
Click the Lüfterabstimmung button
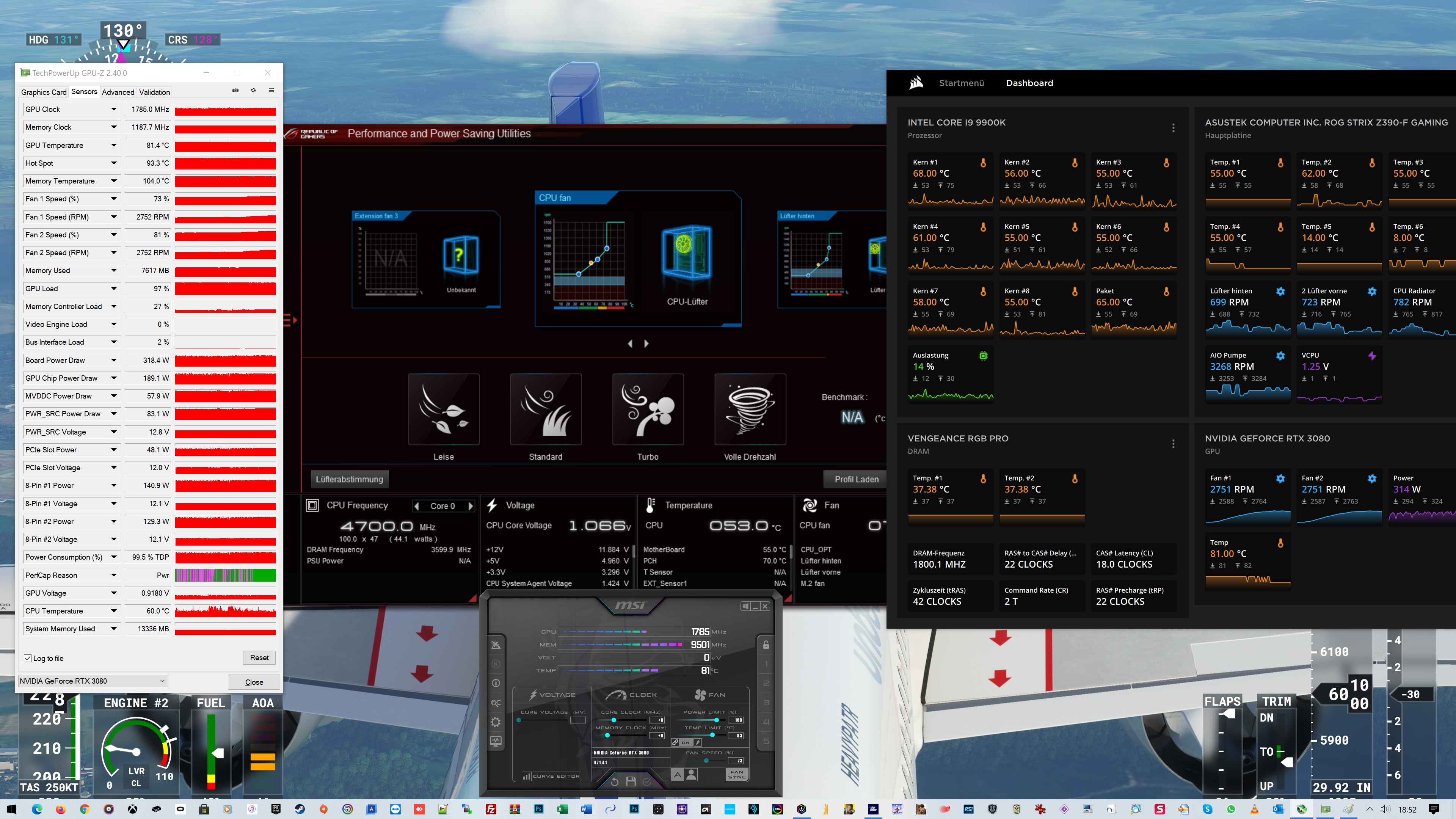coord(349,479)
